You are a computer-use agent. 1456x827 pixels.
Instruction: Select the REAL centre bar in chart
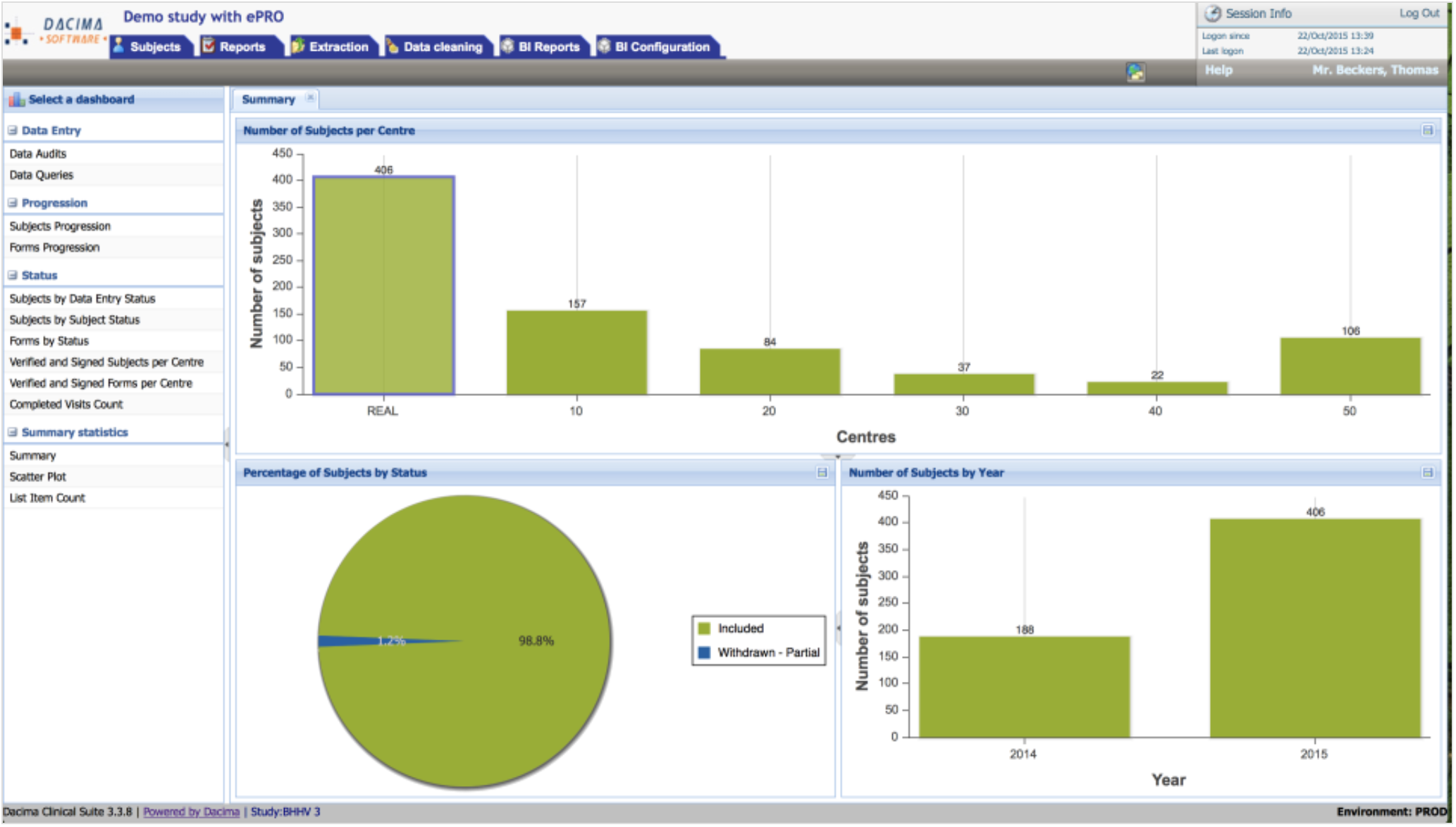pyautogui.click(x=383, y=285)
